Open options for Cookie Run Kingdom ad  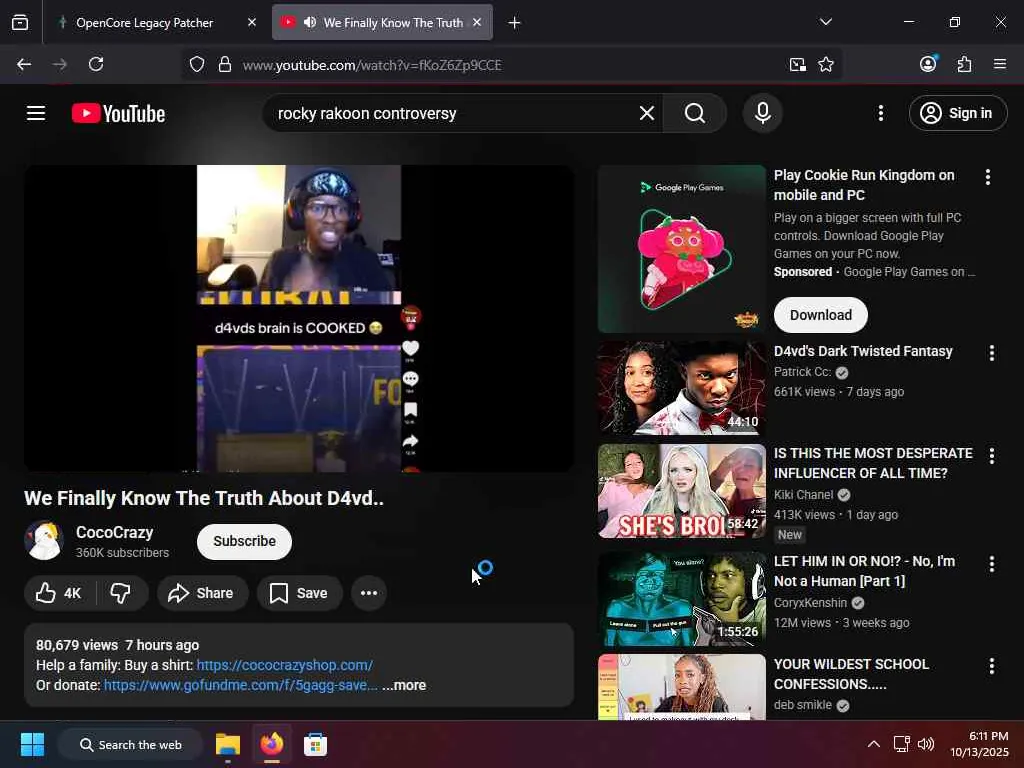(987, 177)
